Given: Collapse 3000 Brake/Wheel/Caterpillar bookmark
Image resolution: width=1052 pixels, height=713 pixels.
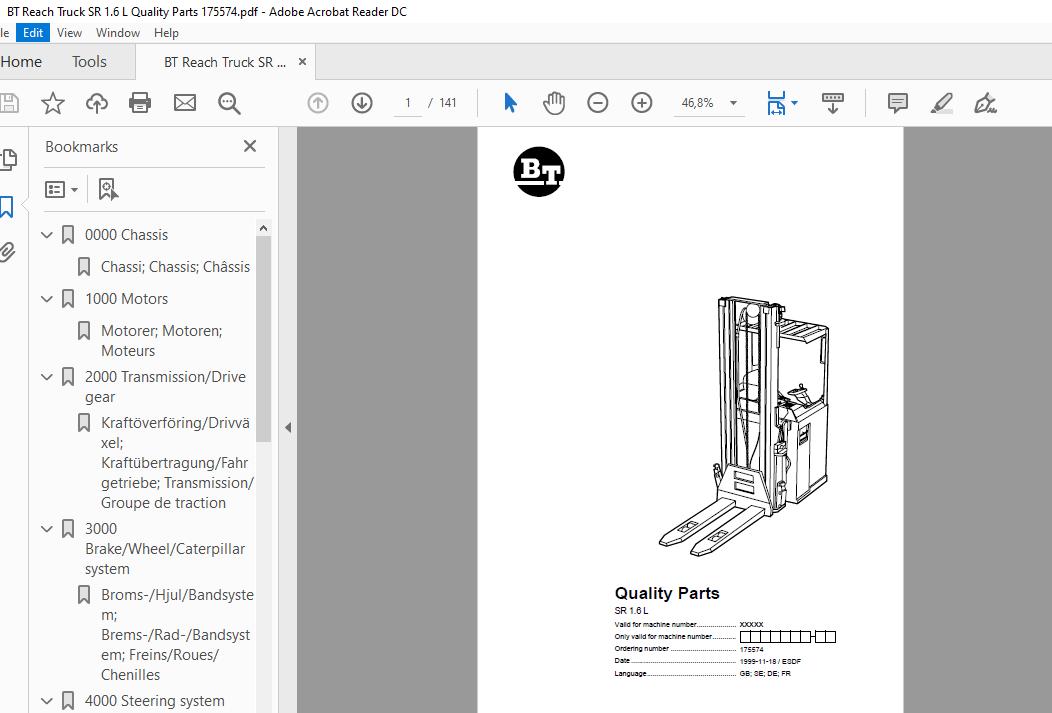Looking at the screenshot, I should pyautogui.click(x=46, y=529).
